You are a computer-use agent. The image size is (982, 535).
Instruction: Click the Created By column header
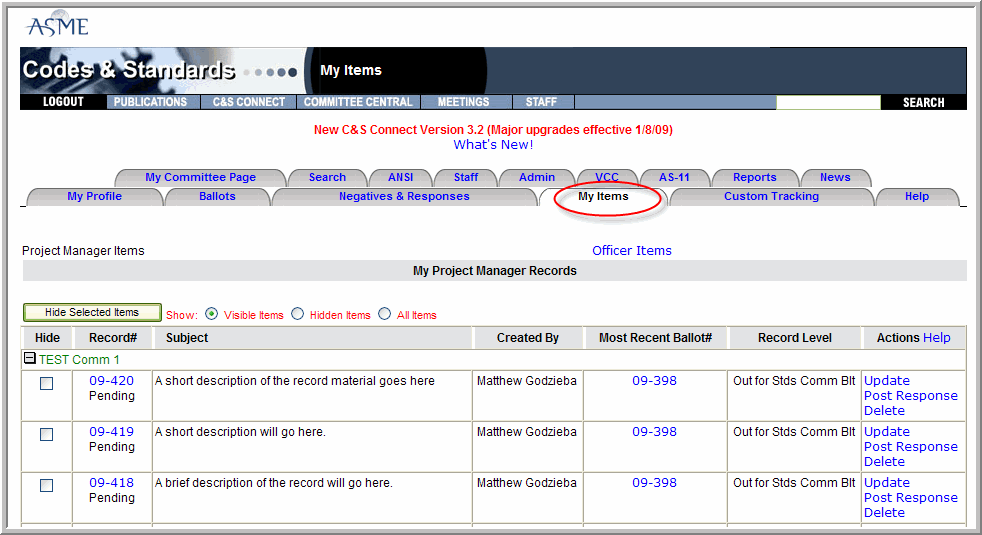527,338
